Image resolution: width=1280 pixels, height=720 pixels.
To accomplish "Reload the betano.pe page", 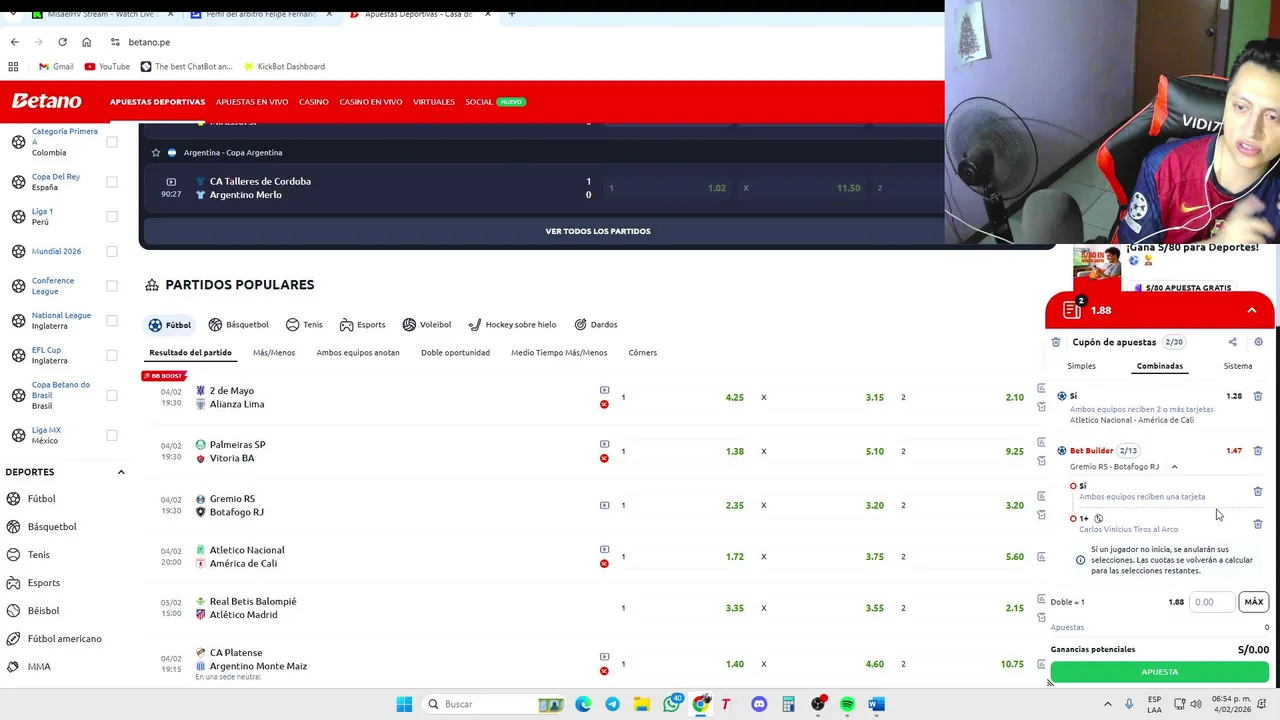I will 62,42.
